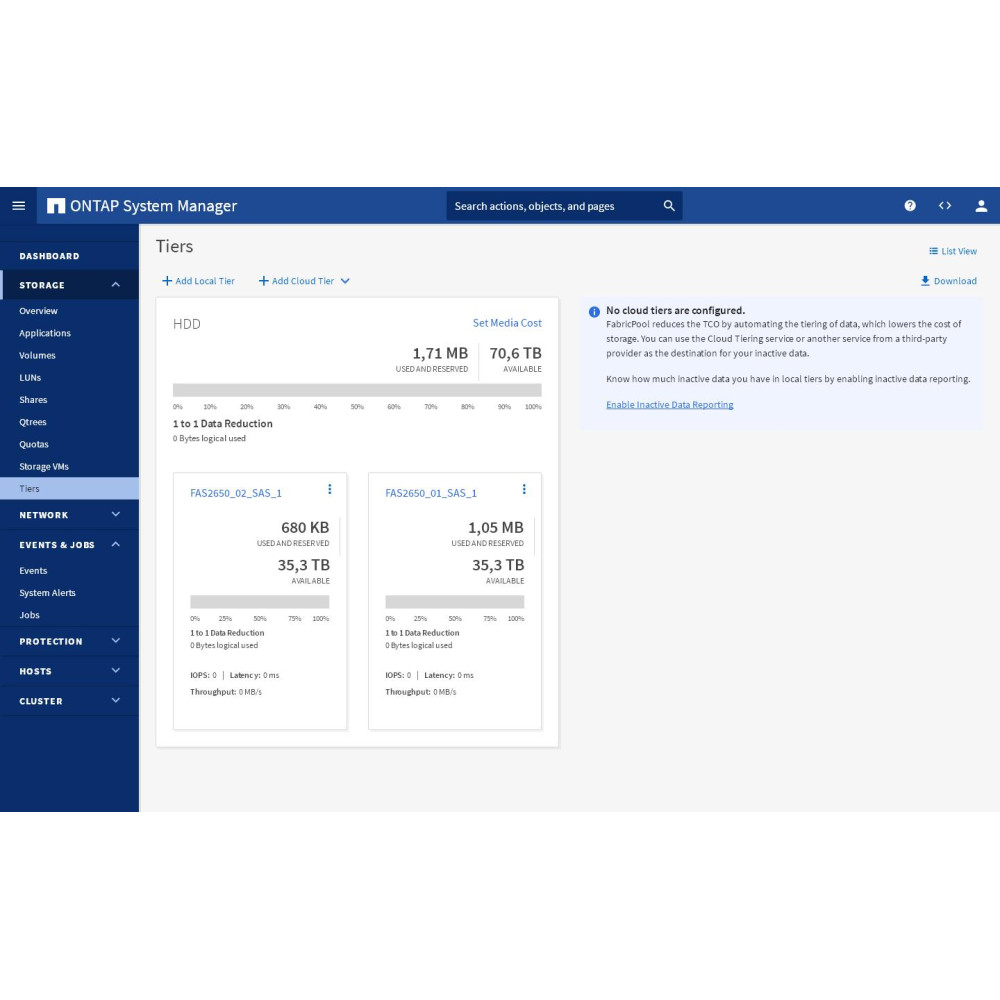Click the HDD capacity usage bar
Screen dimensions: 1000x1000
coord(357,390)
